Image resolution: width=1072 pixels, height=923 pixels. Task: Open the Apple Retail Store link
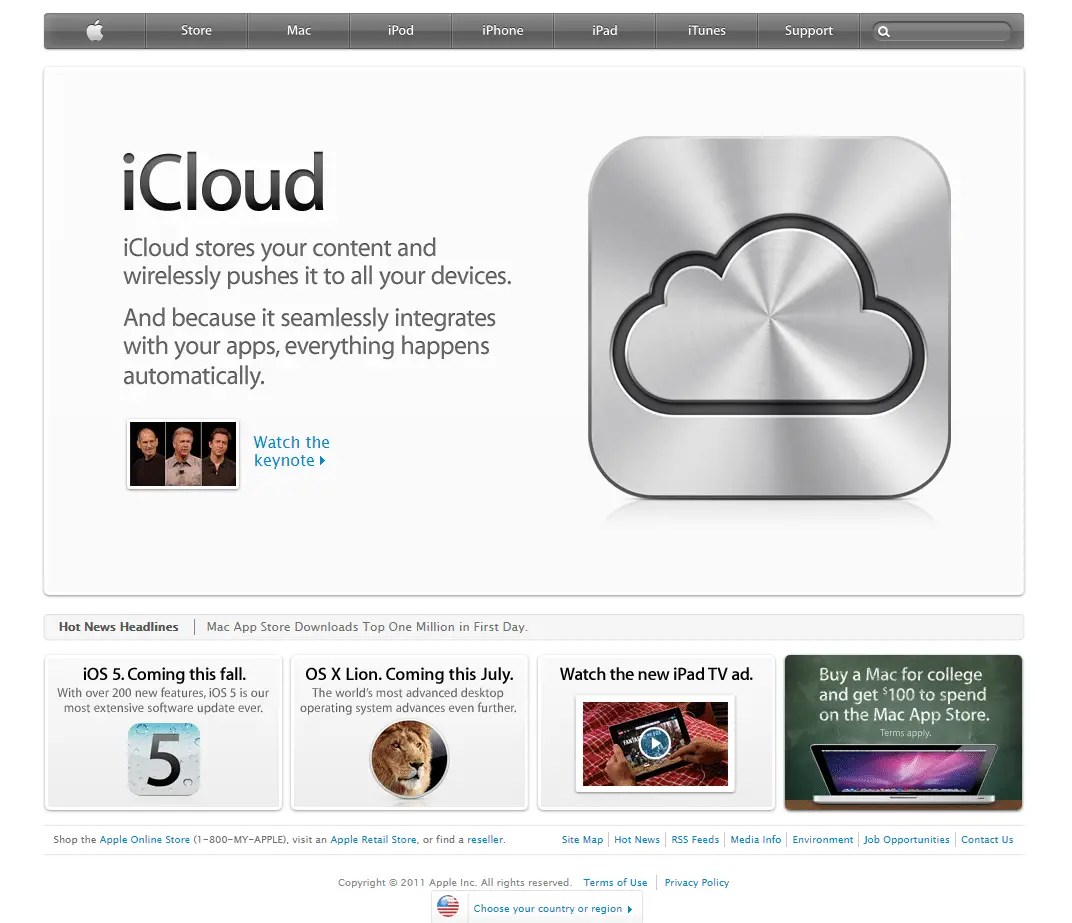coord(373,840)
